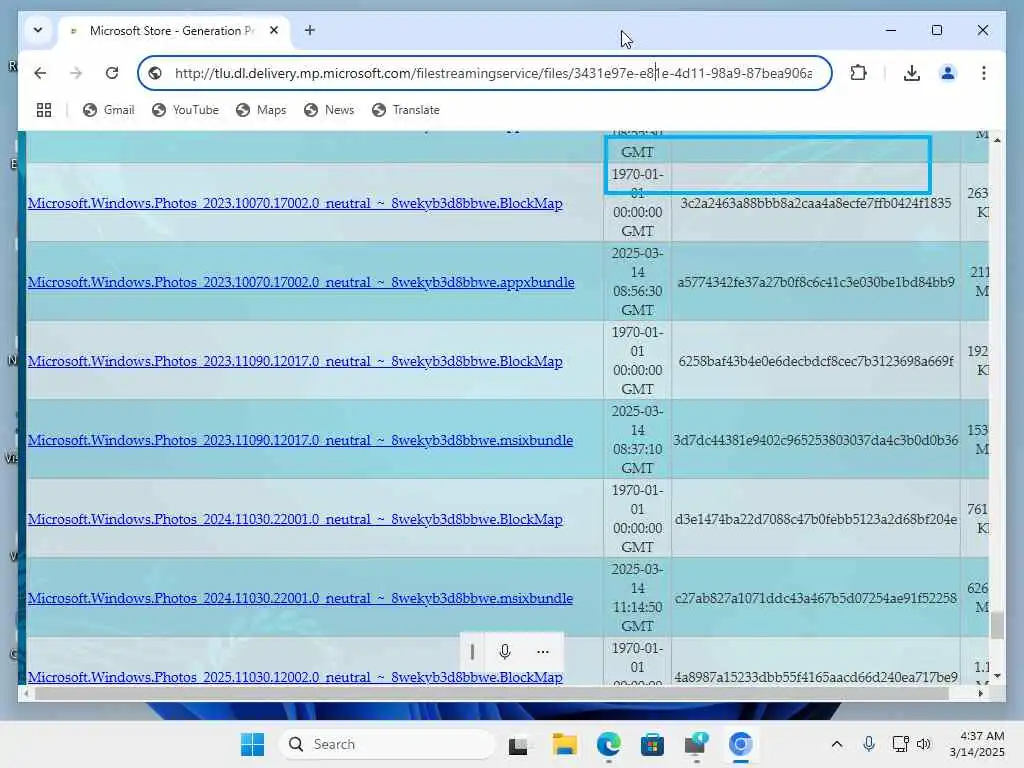Select hash 4a8987a15233dbb55f4165aacd66d240ea717be9
Image resolution: width=1024 pixels, height=768 pixels.
click(x=816, y=677)
